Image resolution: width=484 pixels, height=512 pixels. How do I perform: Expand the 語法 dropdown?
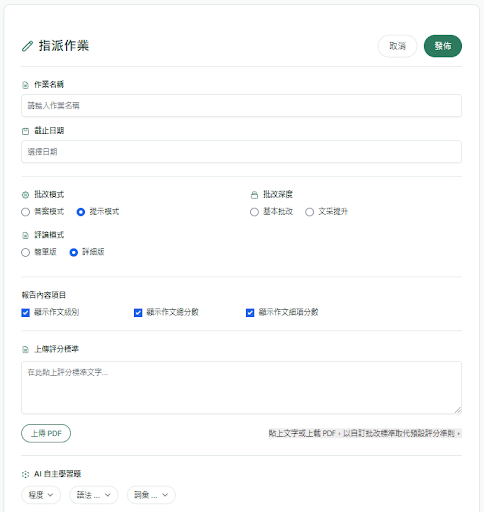click(94, 495)
